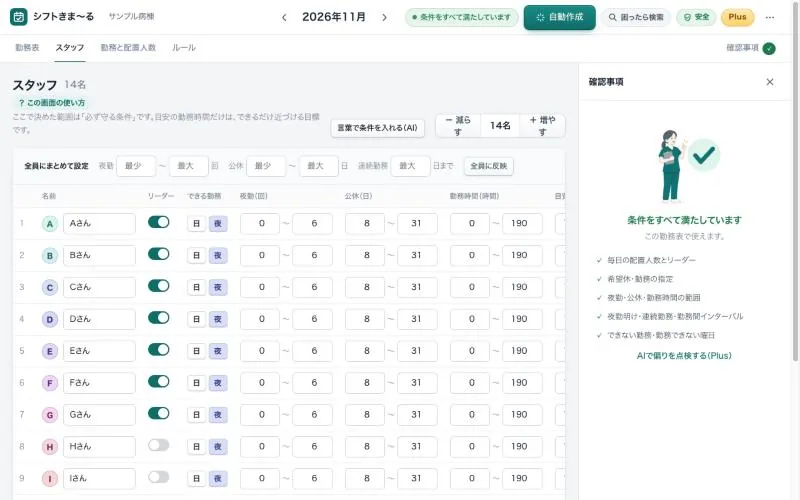Go to previous month arrow
The width and height of the screenshot is (800, 500).
pyautogui.click(x=284, y=17)
